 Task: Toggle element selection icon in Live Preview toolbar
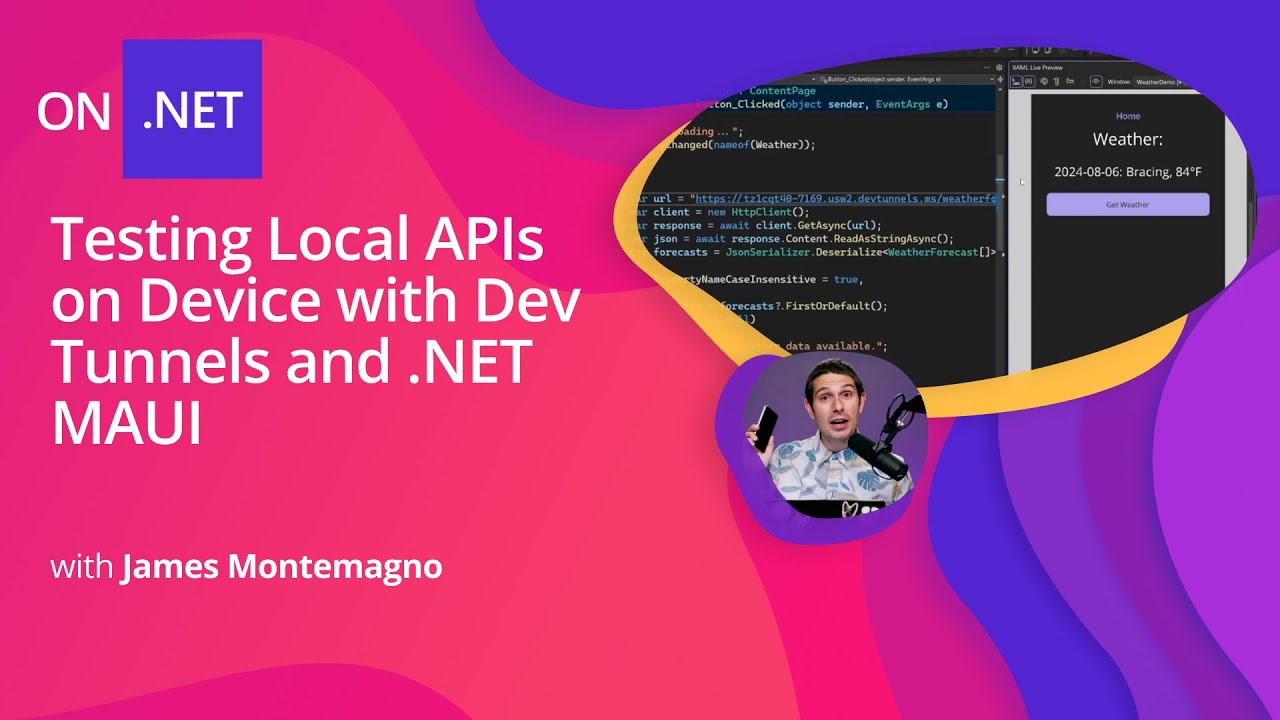tap(1016, 82)
